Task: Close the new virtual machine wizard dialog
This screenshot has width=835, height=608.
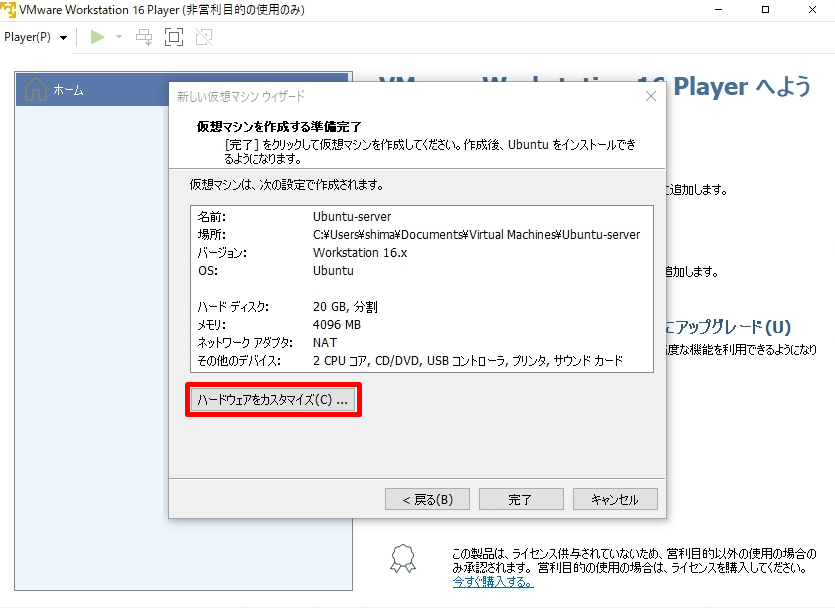Action: pyautogui.click(x=651, y=96)
